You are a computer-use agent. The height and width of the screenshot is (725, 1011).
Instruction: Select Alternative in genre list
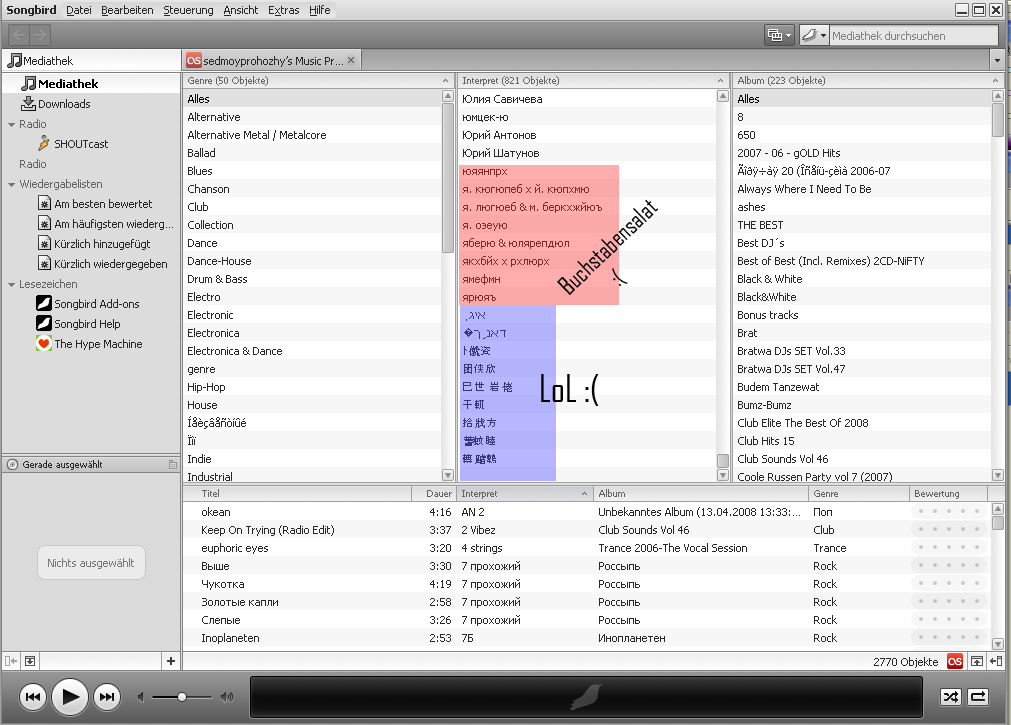tap(313, 117)
